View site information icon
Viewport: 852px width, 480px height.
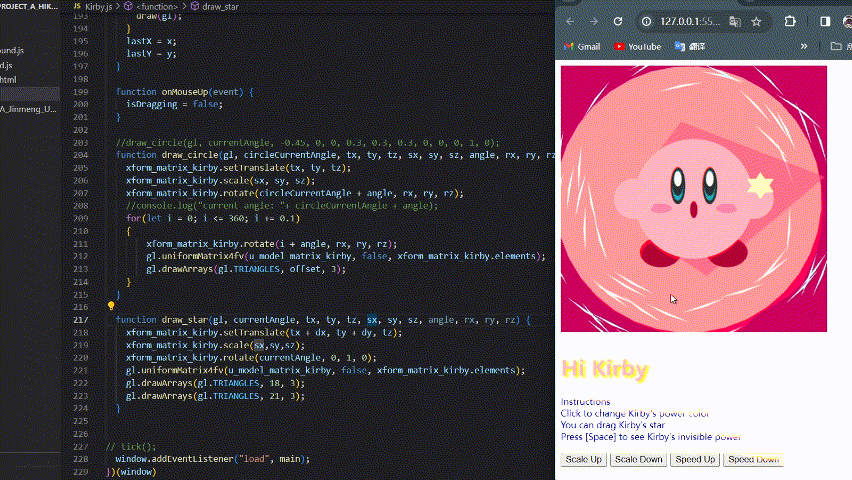646,22
